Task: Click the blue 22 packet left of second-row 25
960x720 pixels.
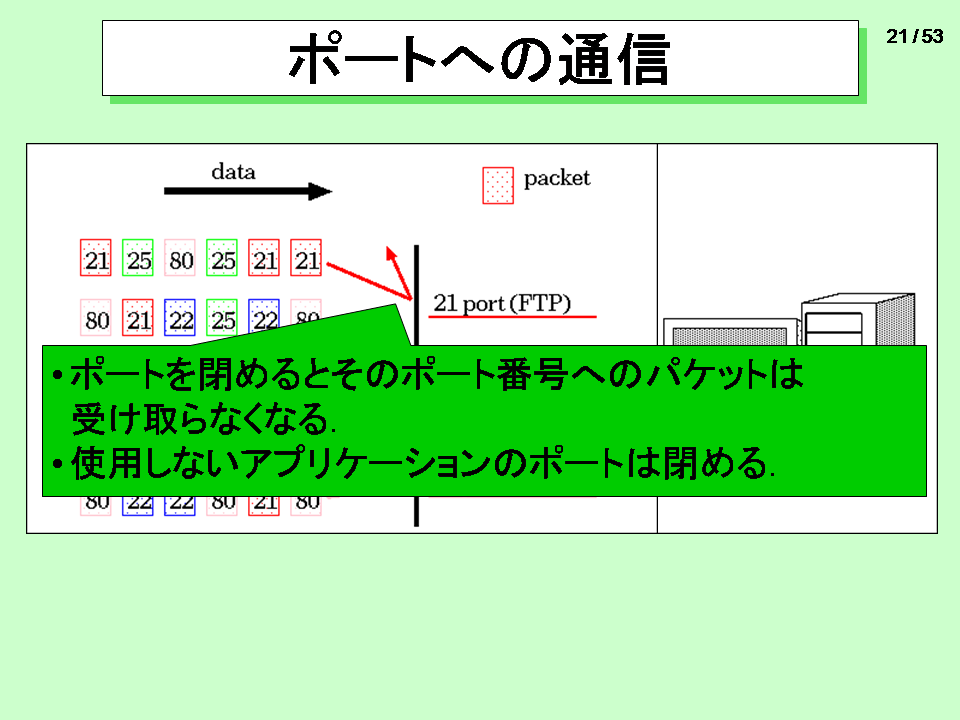Action: (180, 317)
